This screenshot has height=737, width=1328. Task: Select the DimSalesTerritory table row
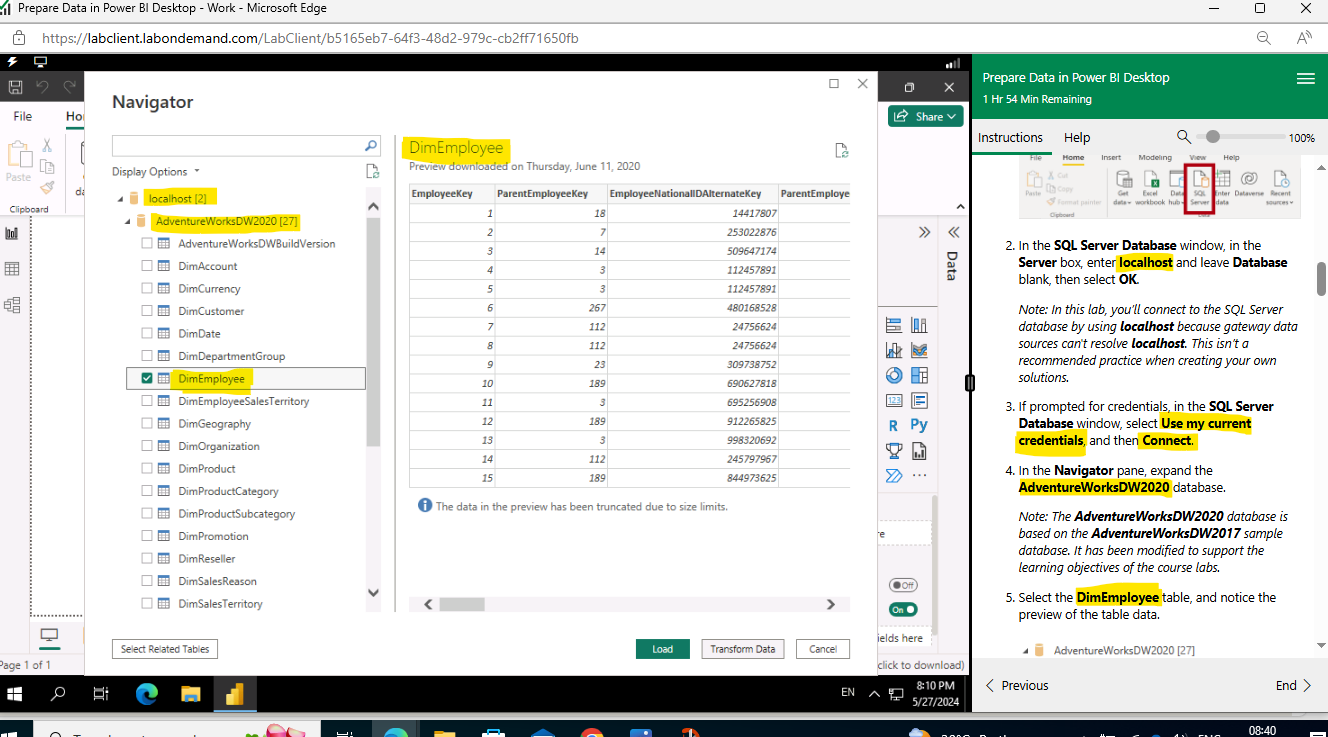coord(246,603)
